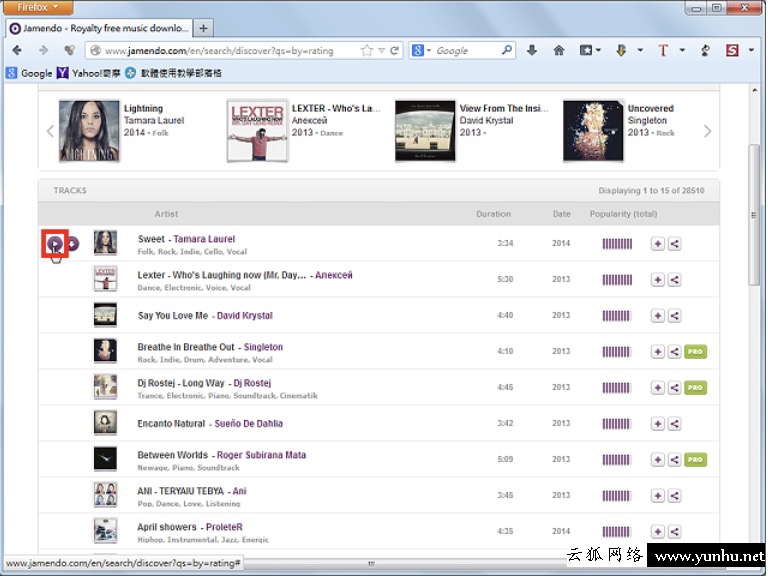Sort tracks by the Duration column header
The image size is (768, 578).
[x=493, y=214]
